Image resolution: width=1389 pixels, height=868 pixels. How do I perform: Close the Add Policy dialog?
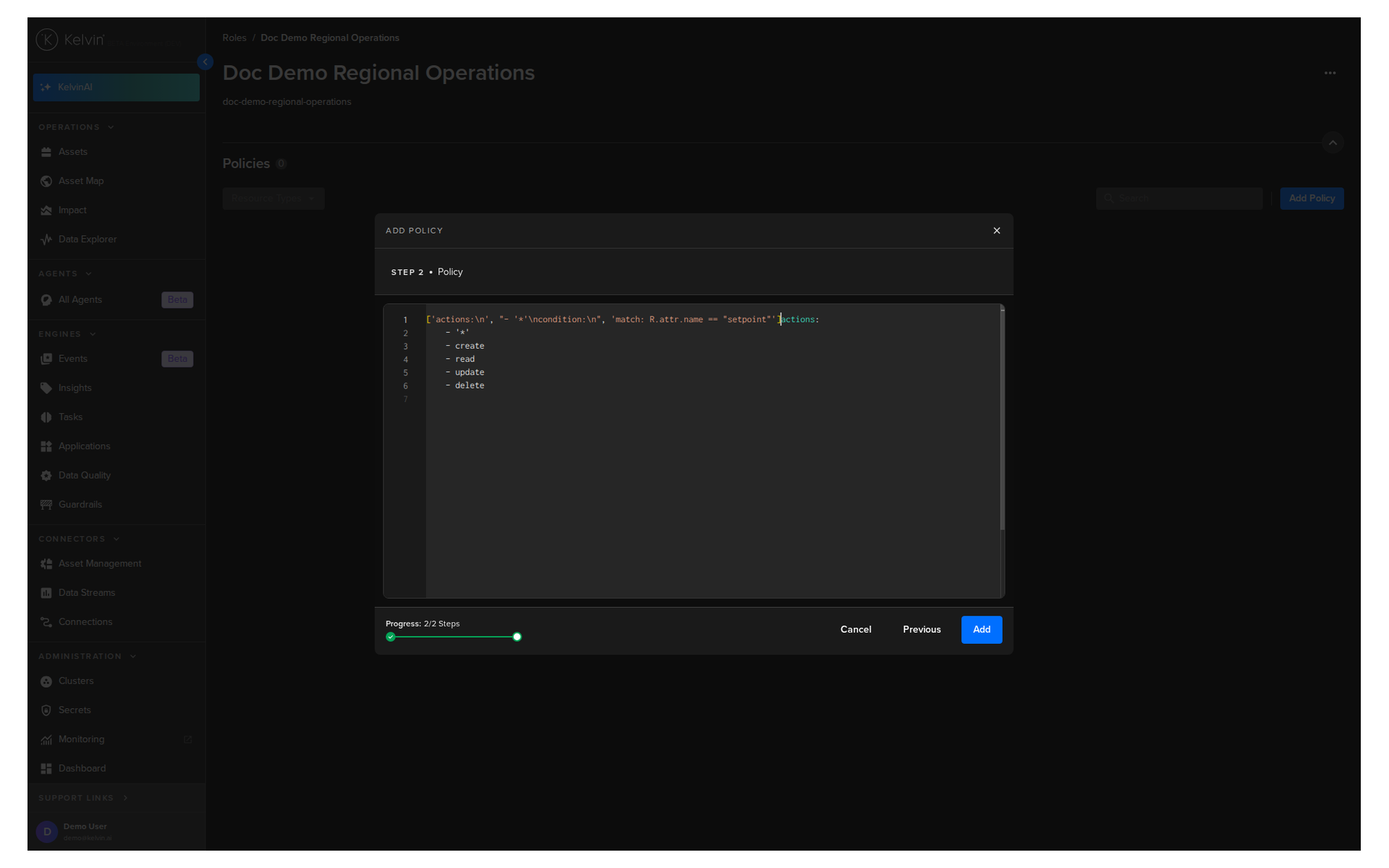pos(997,231)
